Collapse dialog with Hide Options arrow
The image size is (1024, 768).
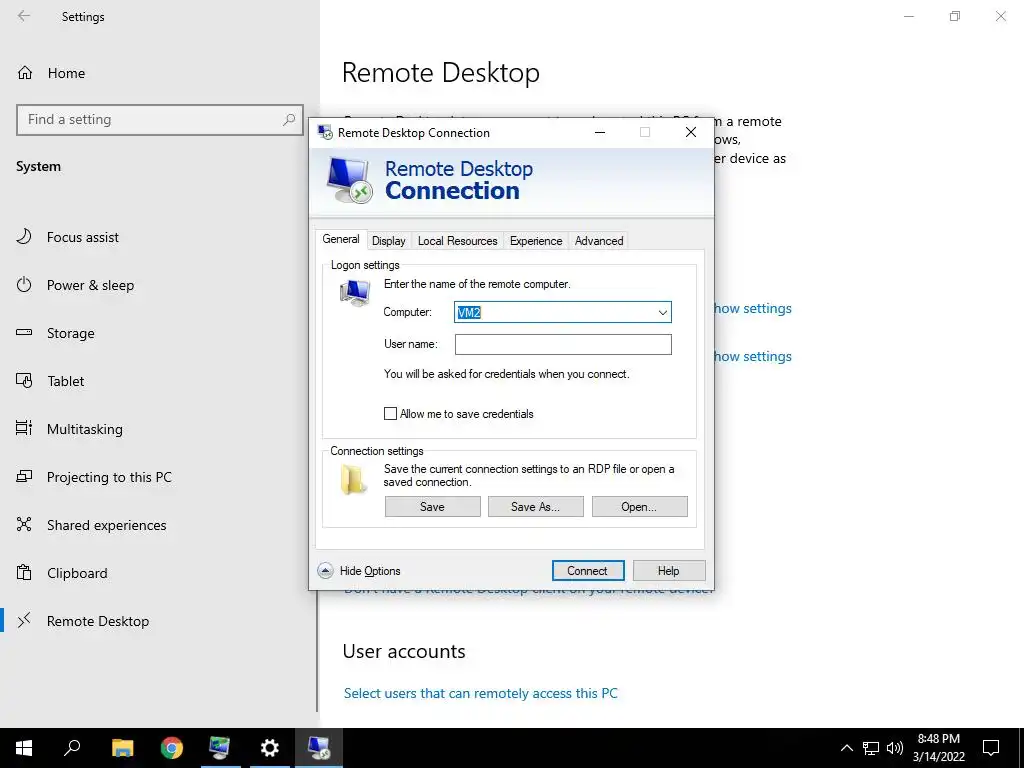325,571
